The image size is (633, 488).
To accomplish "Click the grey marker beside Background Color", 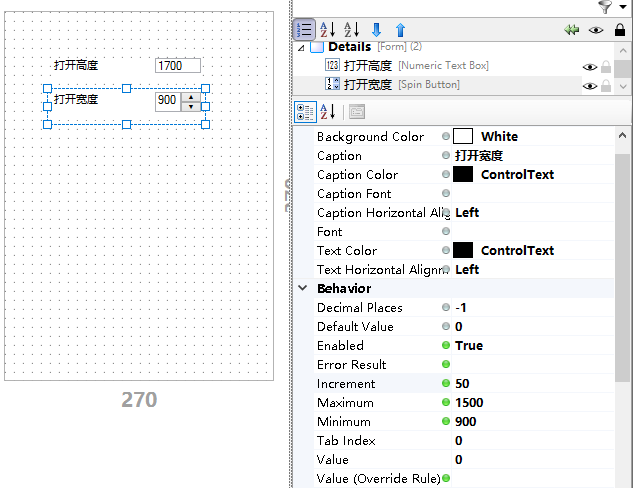I will 446,136.
